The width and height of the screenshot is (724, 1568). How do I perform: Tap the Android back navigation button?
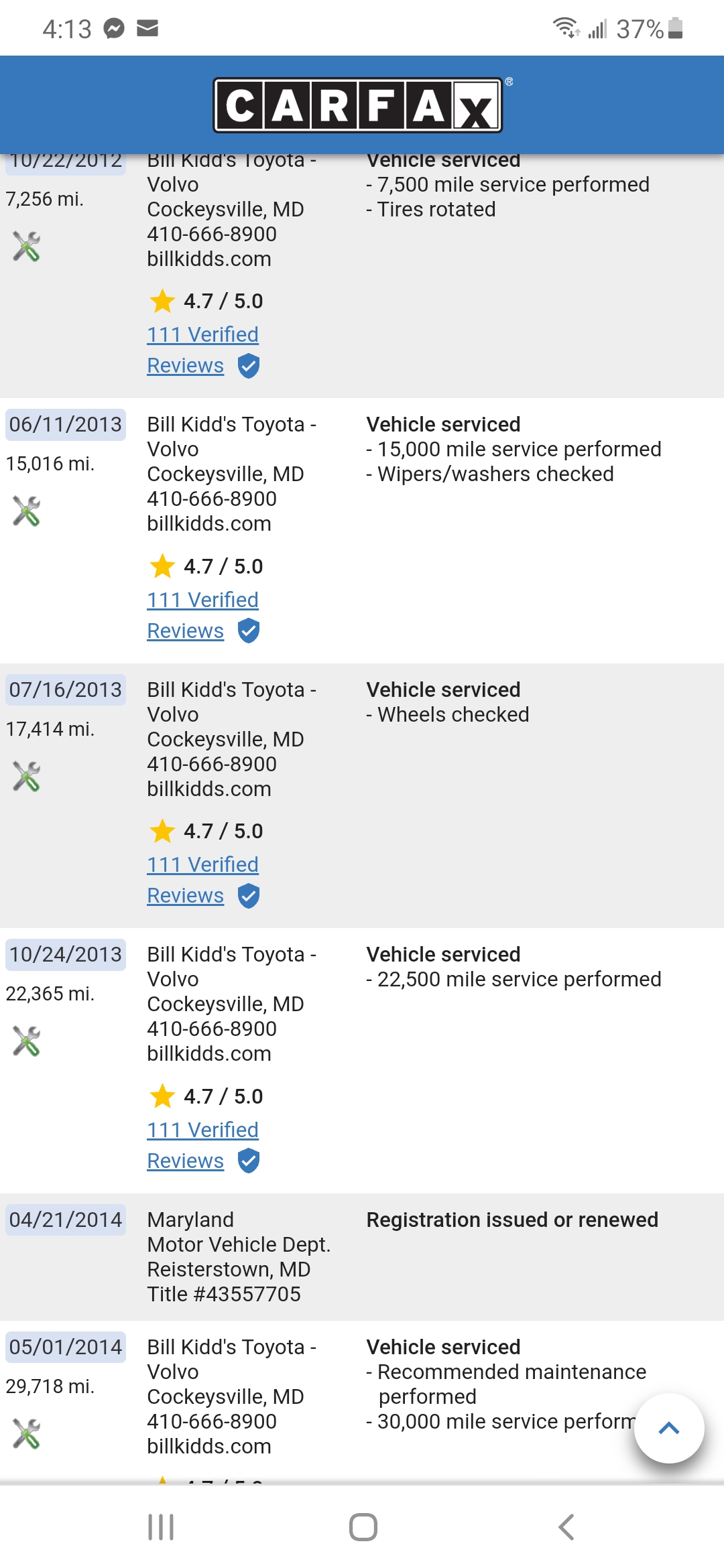tap(566, 1527)
